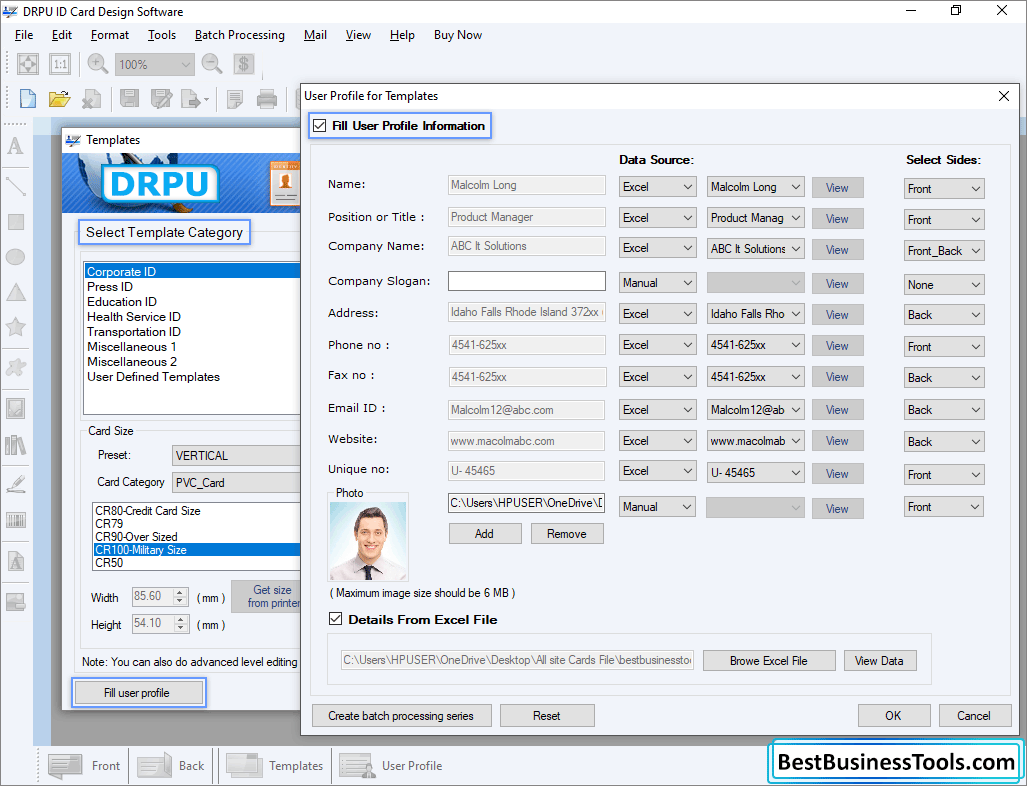Open the Unique no side dropdown
This screenshot has width=1027, height=786.
tap(944, 475)
